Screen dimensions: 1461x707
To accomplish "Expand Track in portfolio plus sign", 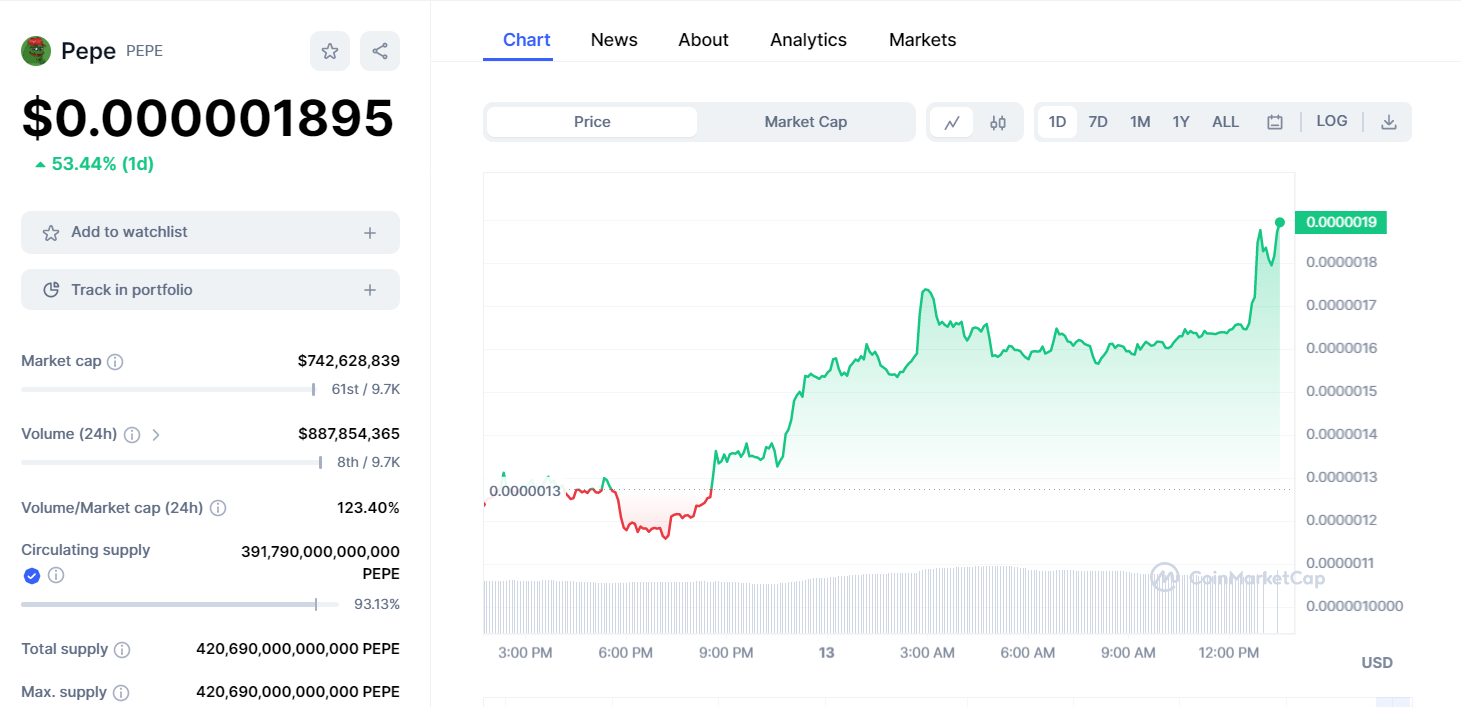I will pyautogui.click(x=370, y=290).
